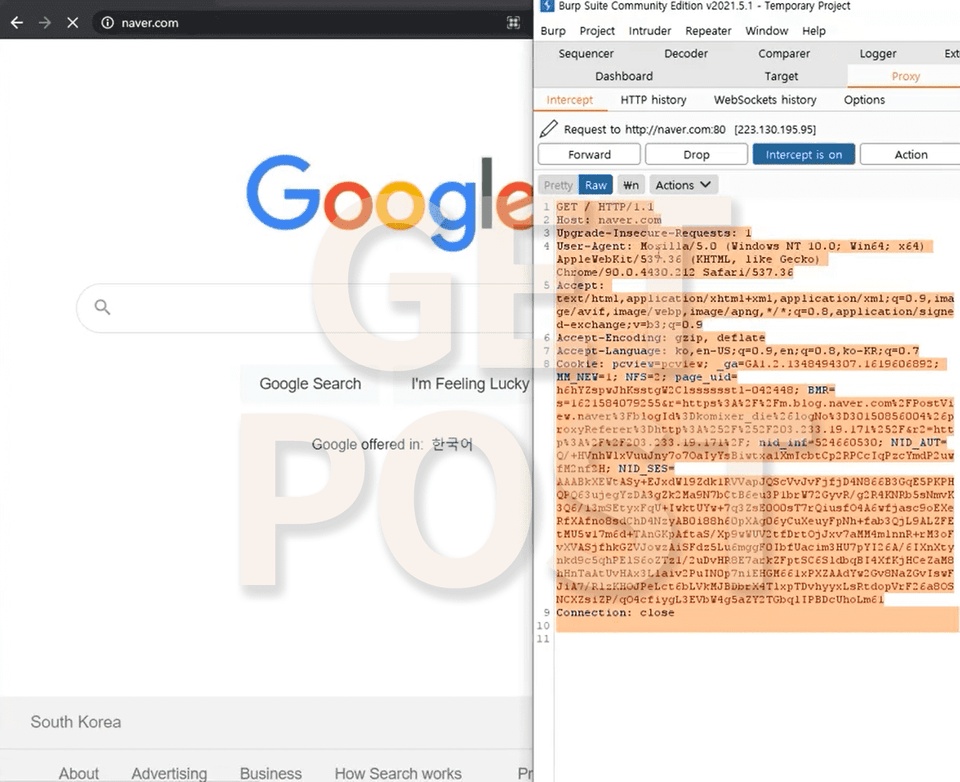Toggle the Intercept is on button
This screenshot has width=960, height=782.
pos(803,154)
